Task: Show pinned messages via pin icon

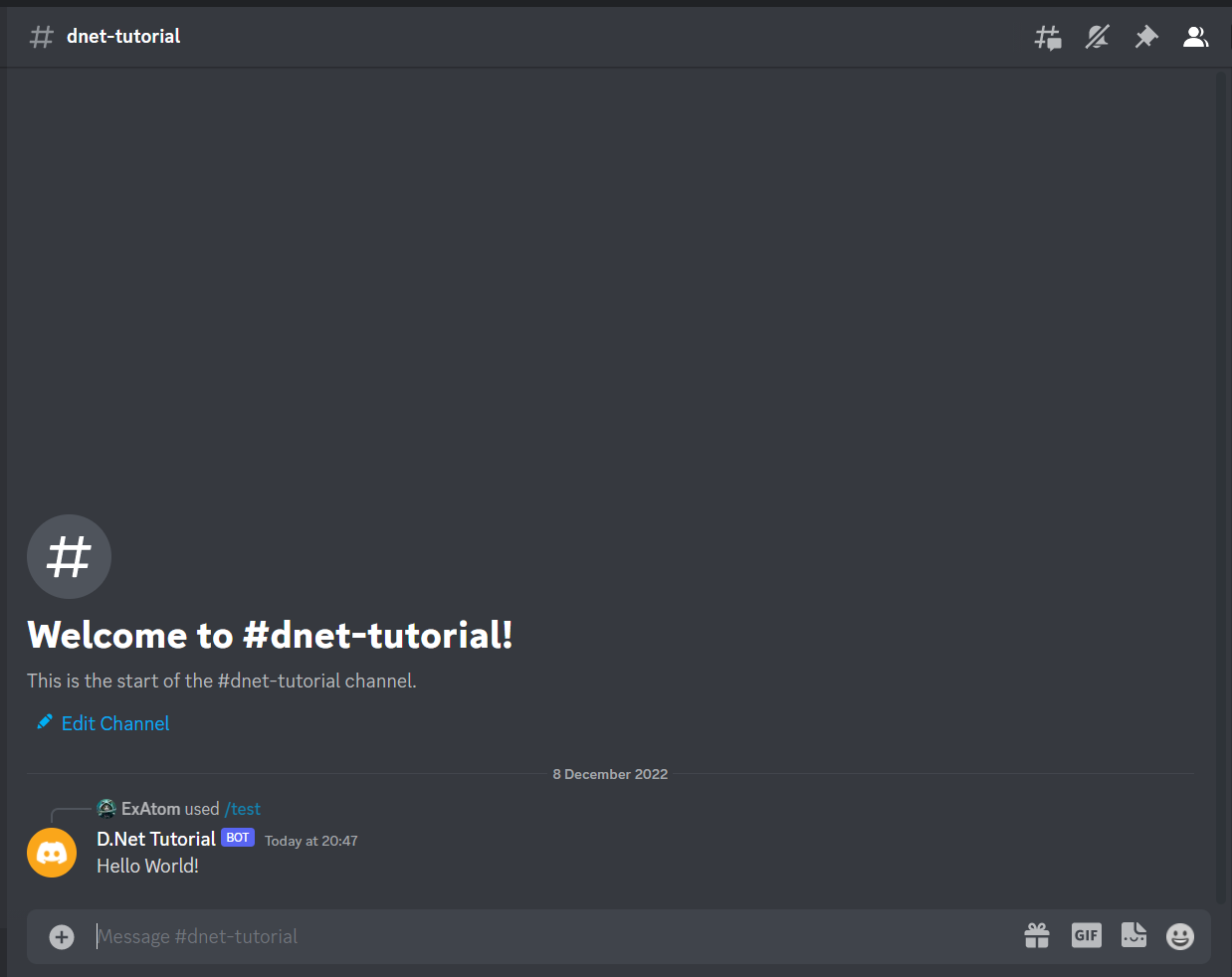Action: [1146, 38]
